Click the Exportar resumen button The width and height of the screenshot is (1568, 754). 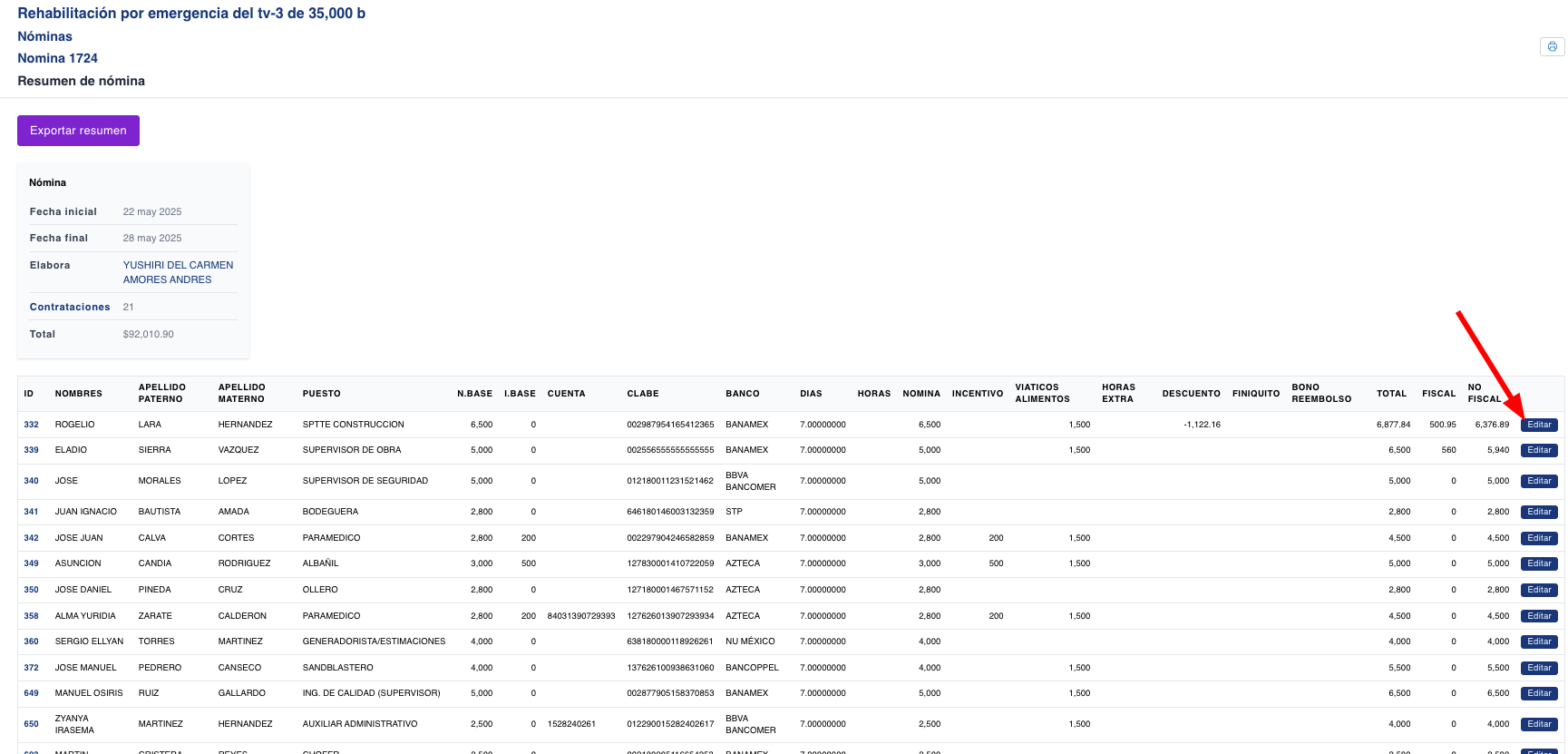click(x=78, y=131)
